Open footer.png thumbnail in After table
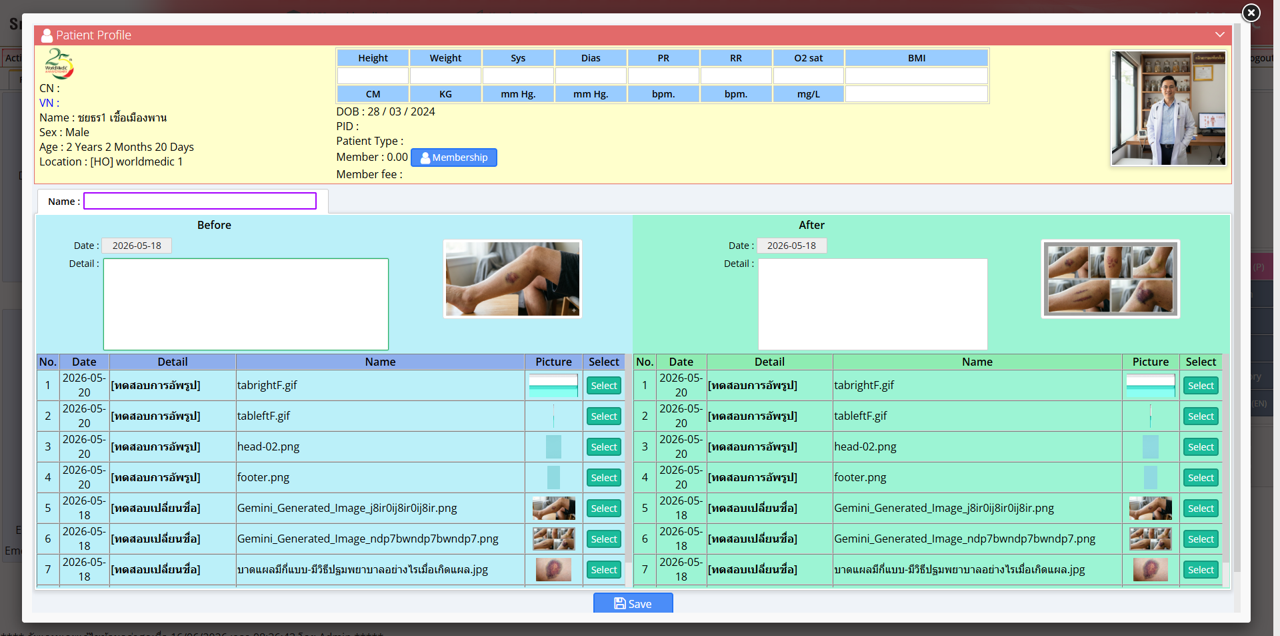1280x636 pixels. (x=1150, y=477)
